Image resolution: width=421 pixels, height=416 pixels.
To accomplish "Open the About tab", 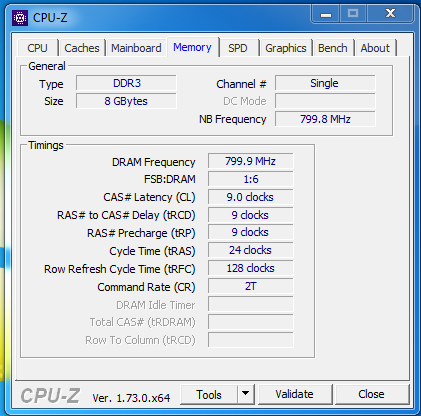I will (375, 48).
